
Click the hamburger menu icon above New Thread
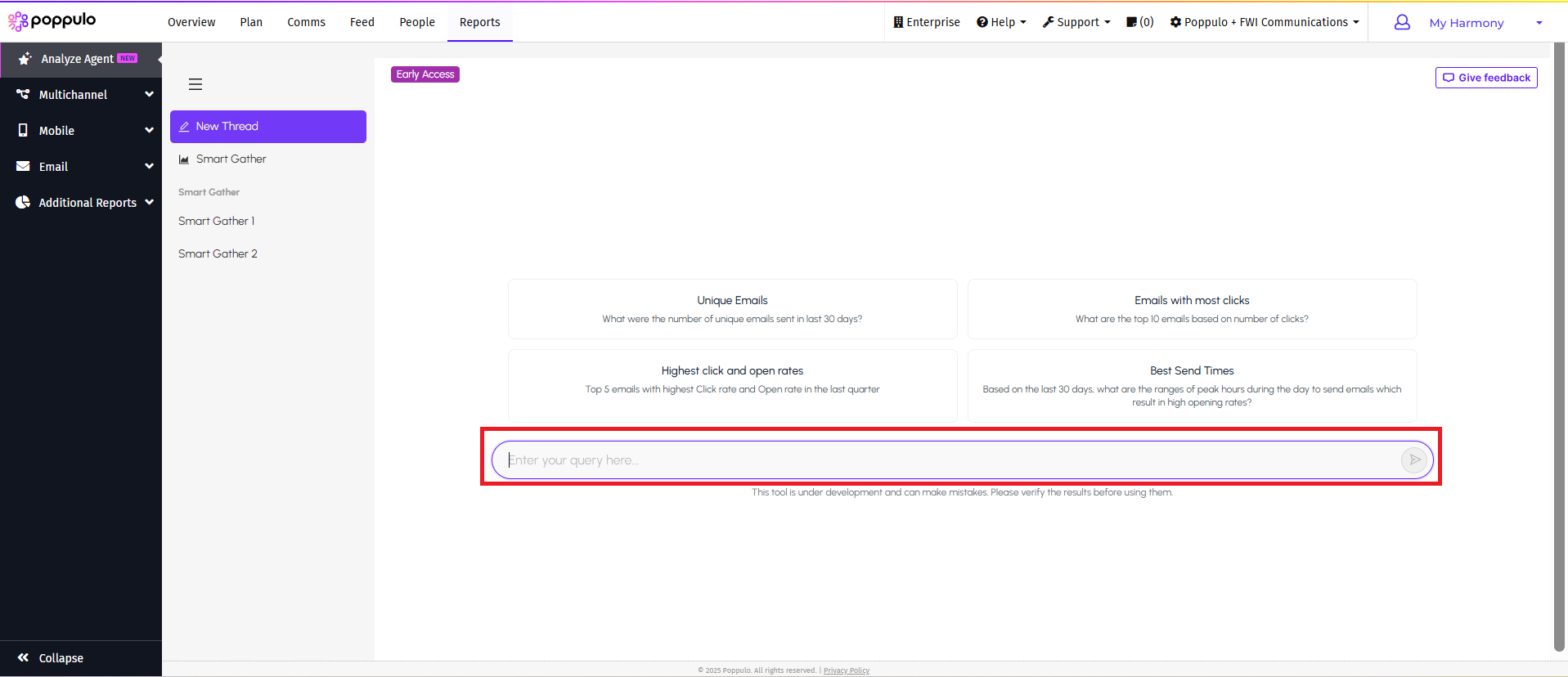coord(195,84)
